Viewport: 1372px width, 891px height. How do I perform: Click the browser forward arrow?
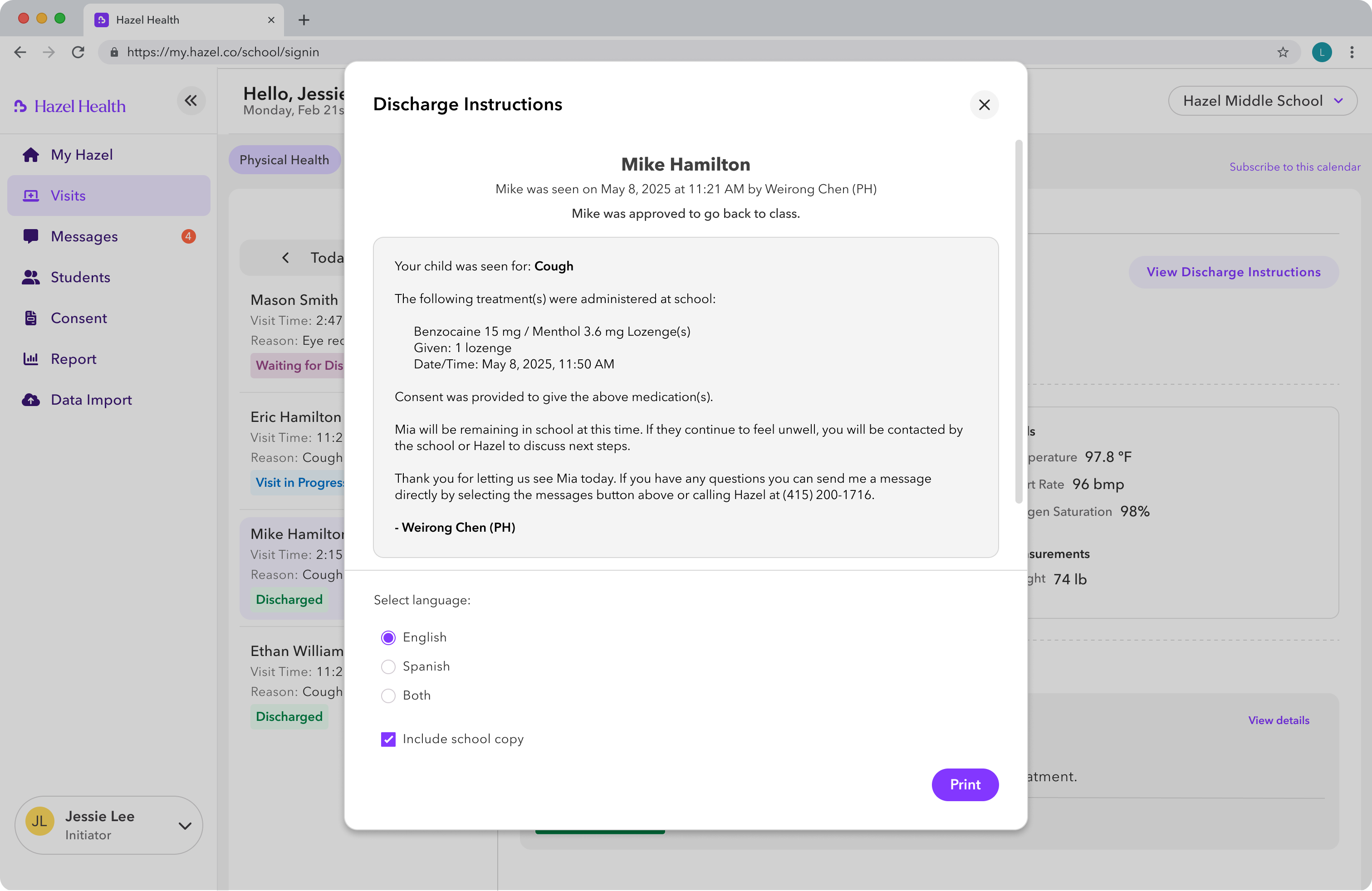pyautogui.click(x=49, y=53)
